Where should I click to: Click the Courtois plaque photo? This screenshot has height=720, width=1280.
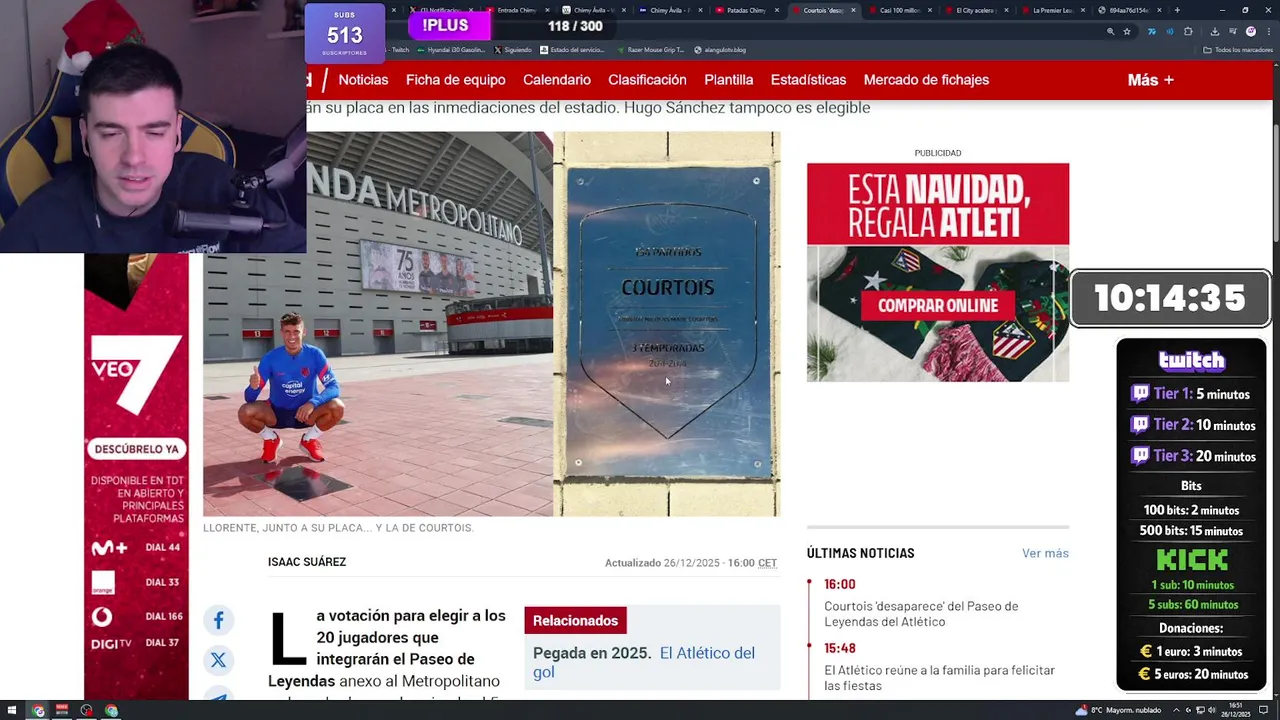coord(667,324)
